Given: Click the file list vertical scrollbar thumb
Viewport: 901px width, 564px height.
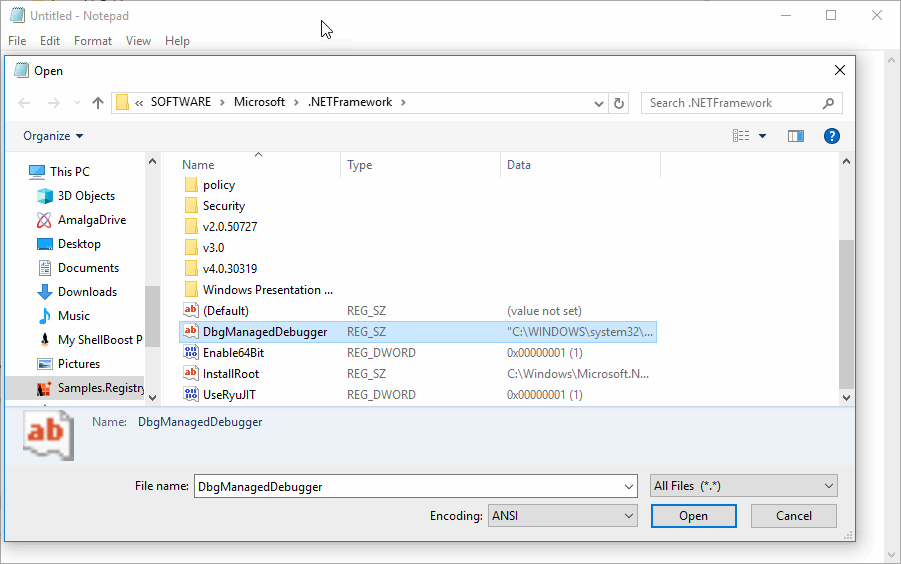Looking at the screenshot, I should click(x=846, y=314).
